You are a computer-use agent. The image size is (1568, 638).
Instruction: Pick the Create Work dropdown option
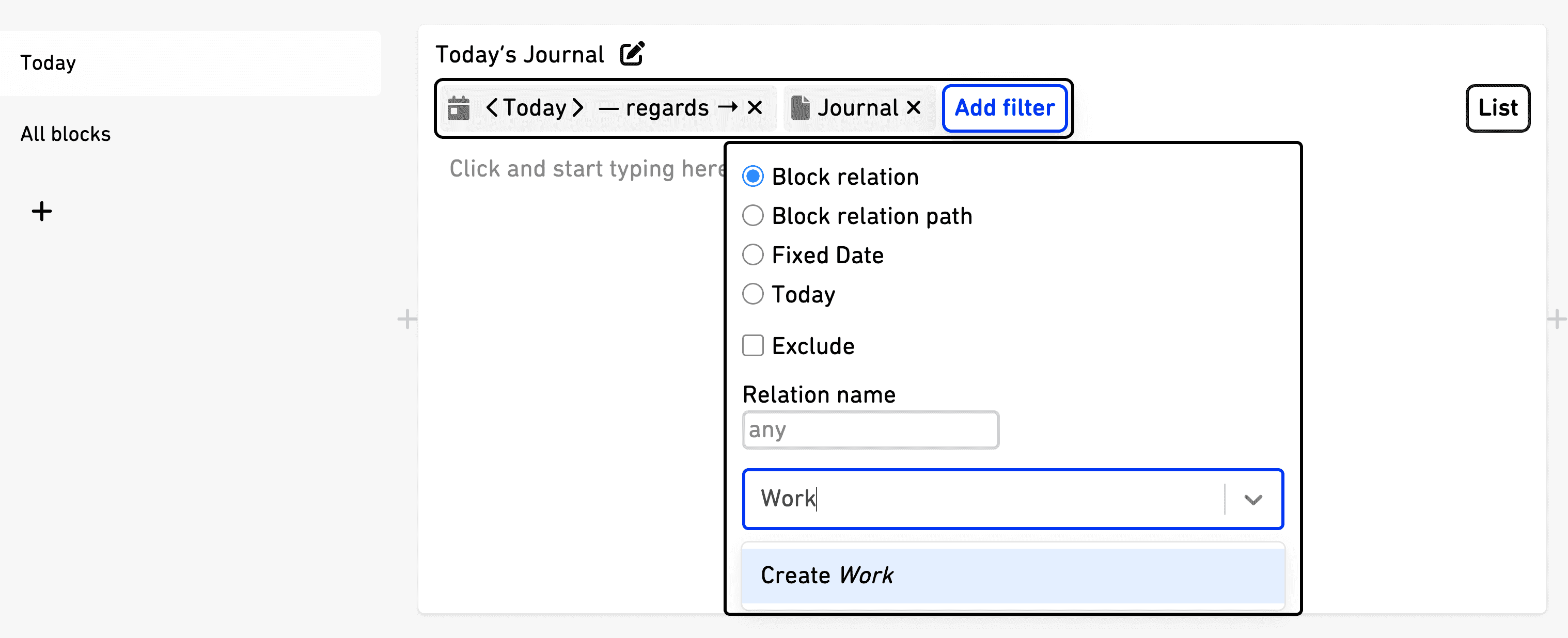click(x=1013, y=576)
